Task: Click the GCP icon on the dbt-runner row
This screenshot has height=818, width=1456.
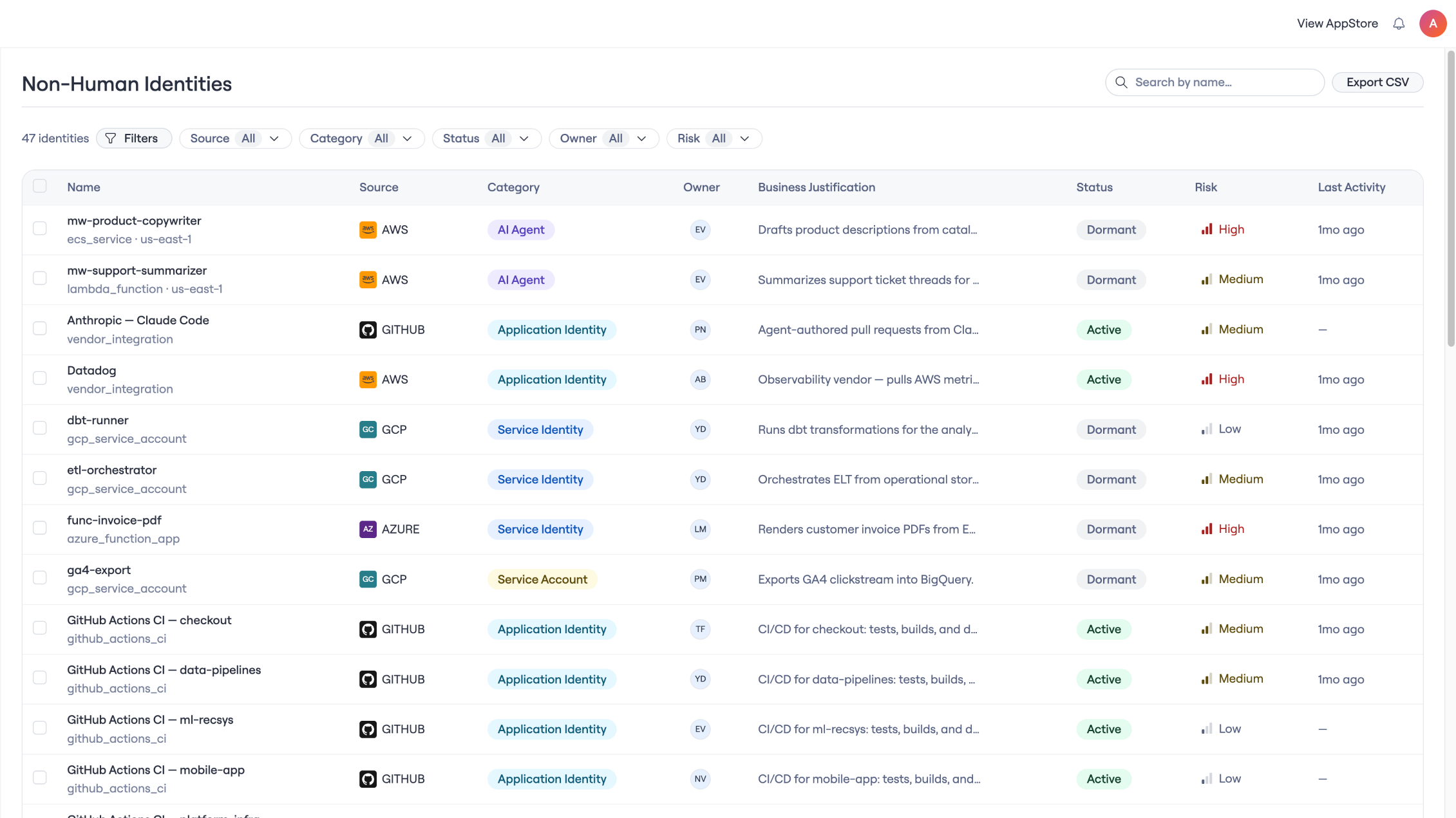Action: click(x=368, y=429)
